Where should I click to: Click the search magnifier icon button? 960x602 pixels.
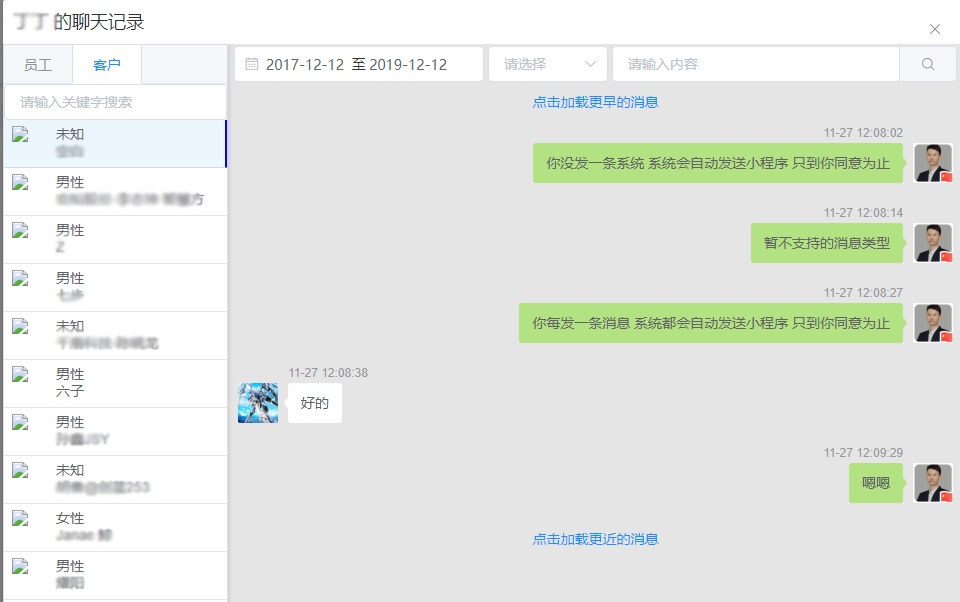point(927,64)
